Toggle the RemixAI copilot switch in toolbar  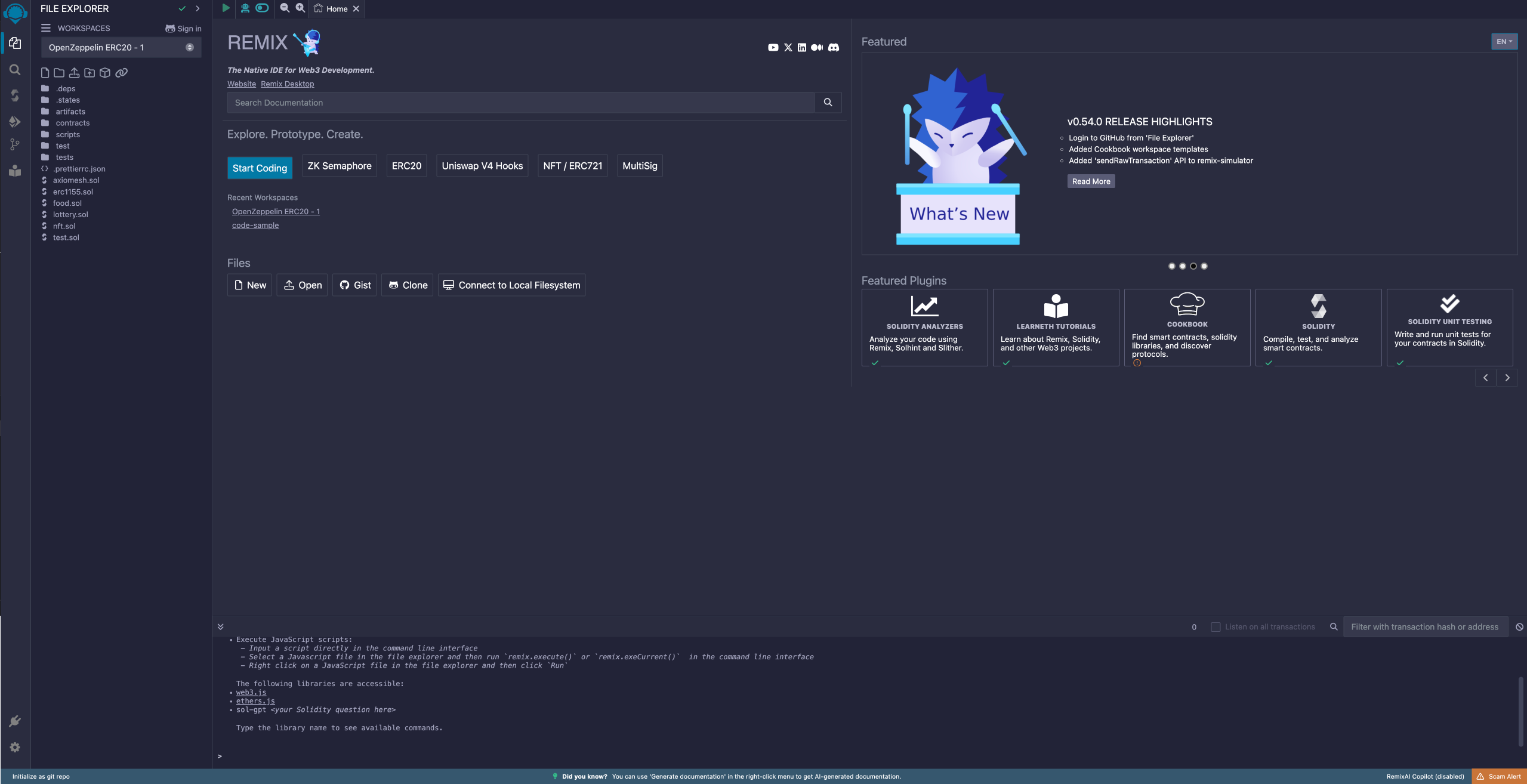pos(262,8)
